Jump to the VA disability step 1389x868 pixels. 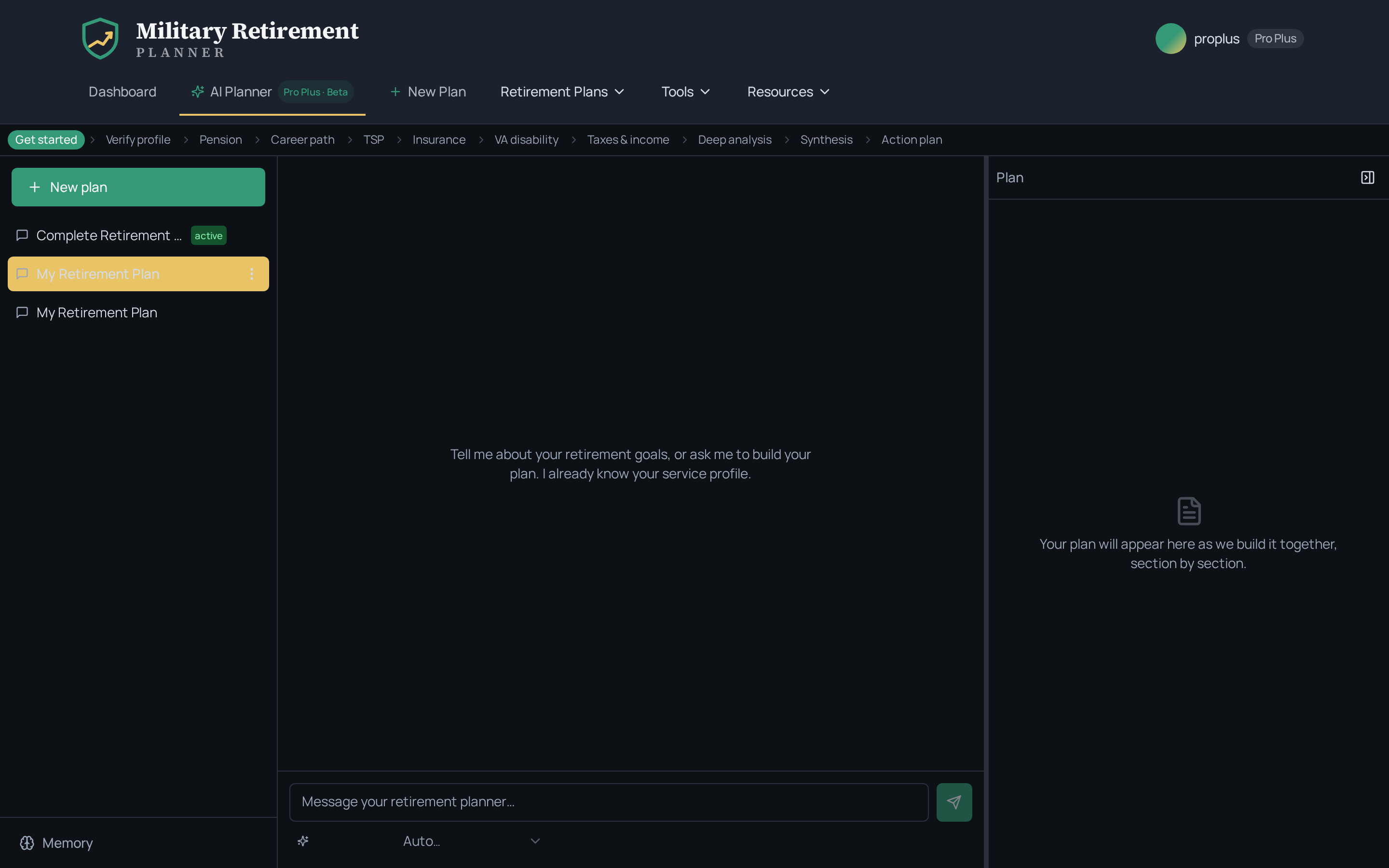(526, 139)
